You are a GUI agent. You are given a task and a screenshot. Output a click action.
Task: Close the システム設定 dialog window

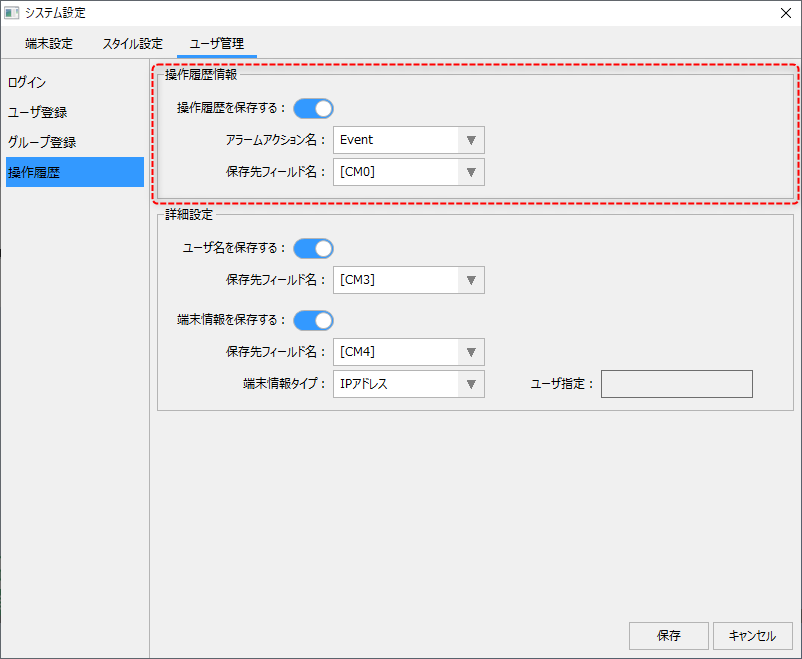click(785, 13)
